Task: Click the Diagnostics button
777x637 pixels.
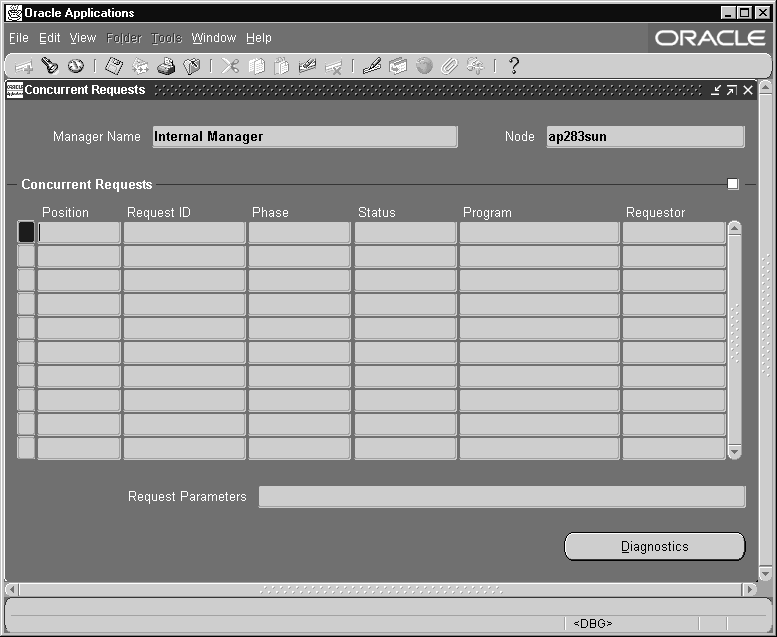Action: 655,546
